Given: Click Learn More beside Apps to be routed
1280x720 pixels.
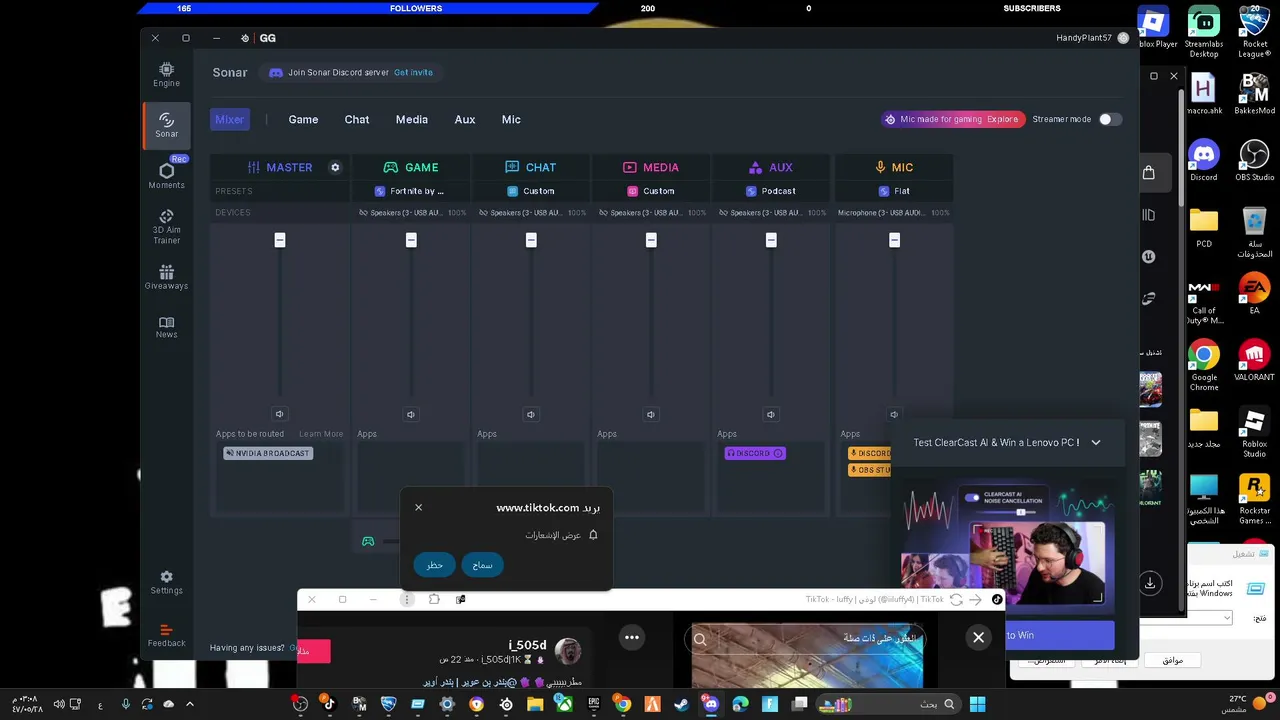Looking at the screenshot, I should (x=321, y=434).
